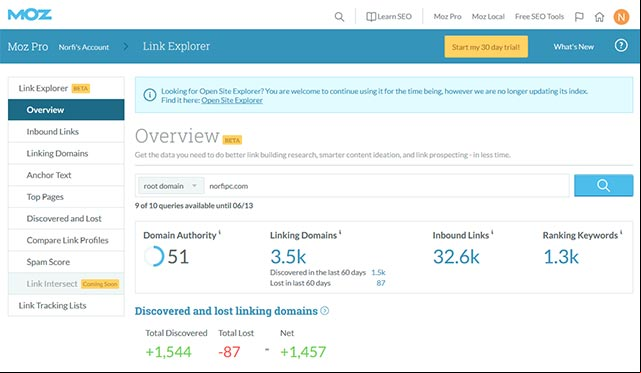
Task: Open the root domain dropdown
Action: (x=170, y=186)
